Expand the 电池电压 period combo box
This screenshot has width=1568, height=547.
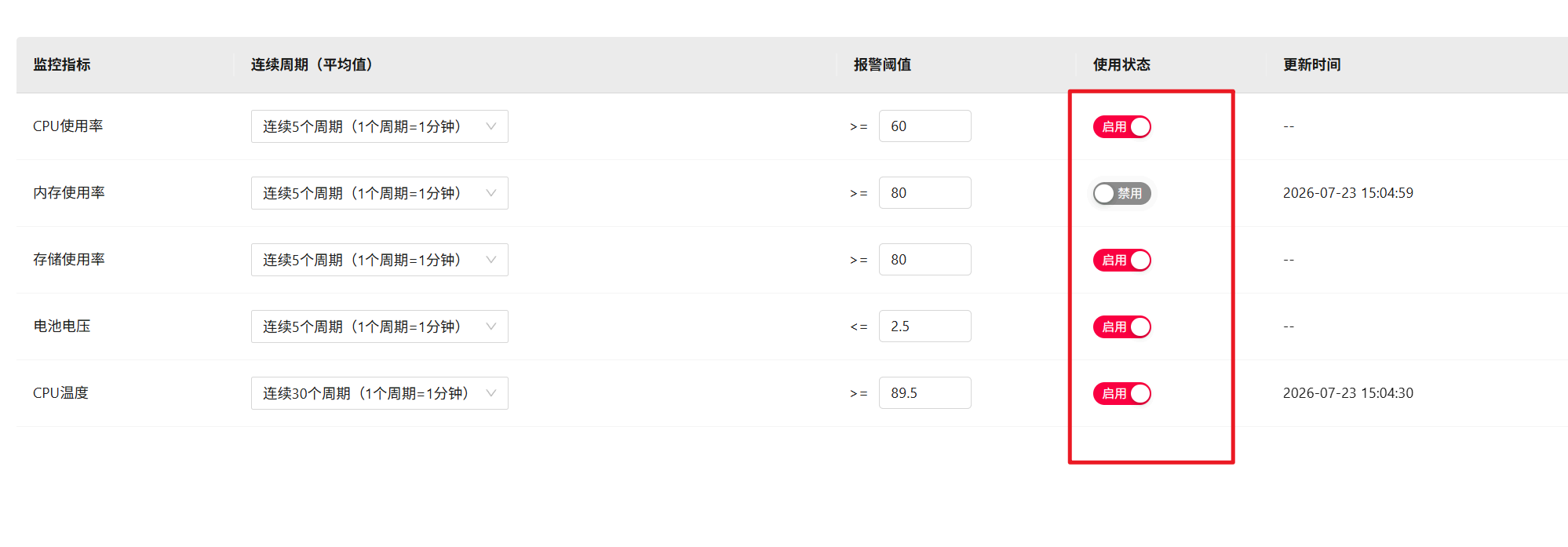pyautogui.click(x=380, y=326)
